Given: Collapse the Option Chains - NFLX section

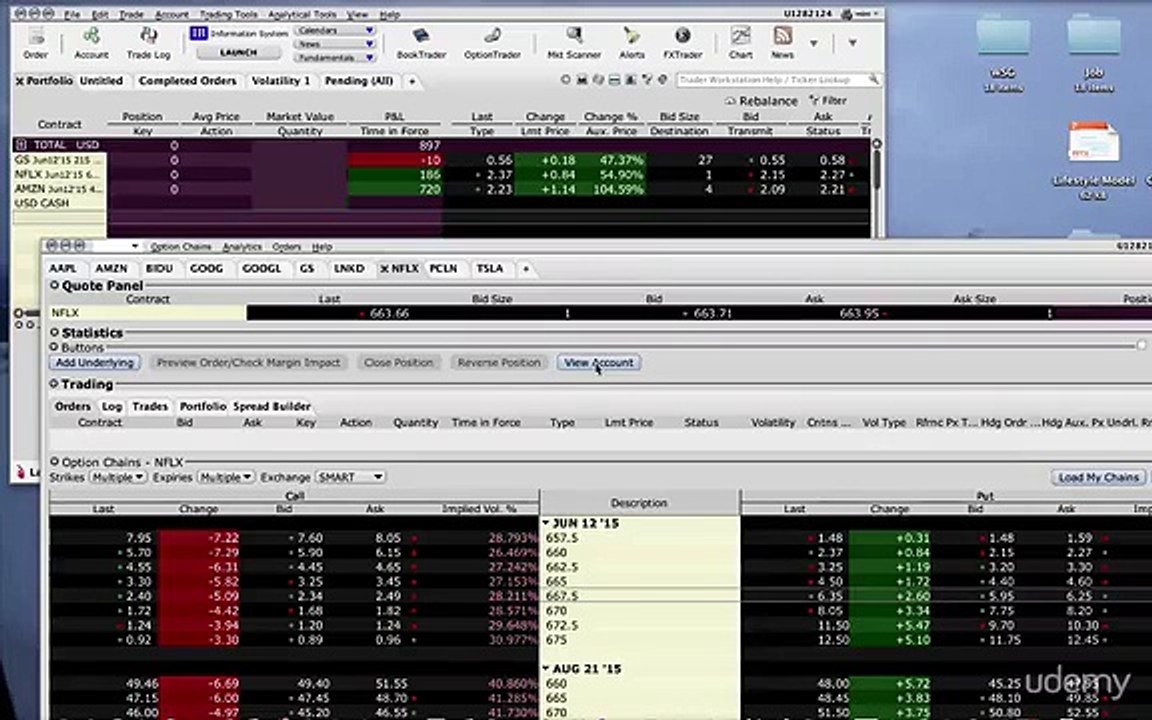Looking at the screenshot, I should click(x=54, y=461).
